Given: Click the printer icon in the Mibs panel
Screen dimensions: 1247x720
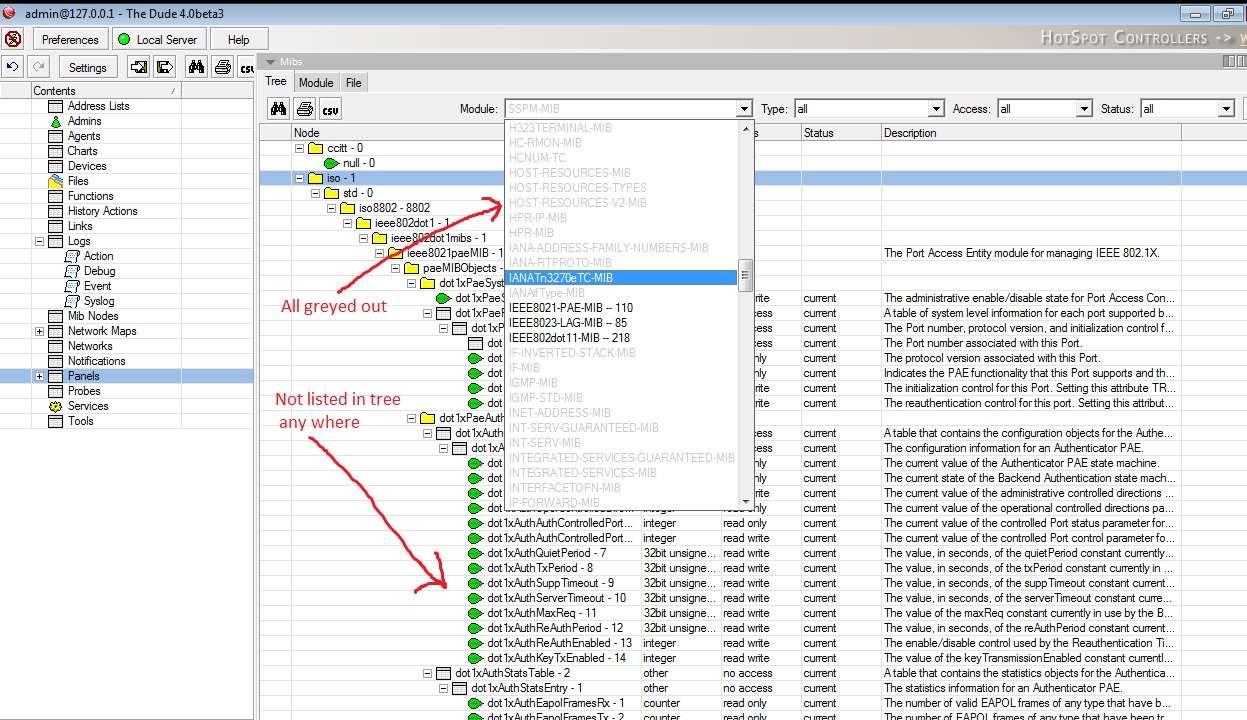Looking at the screenshot, I should 305,109.
